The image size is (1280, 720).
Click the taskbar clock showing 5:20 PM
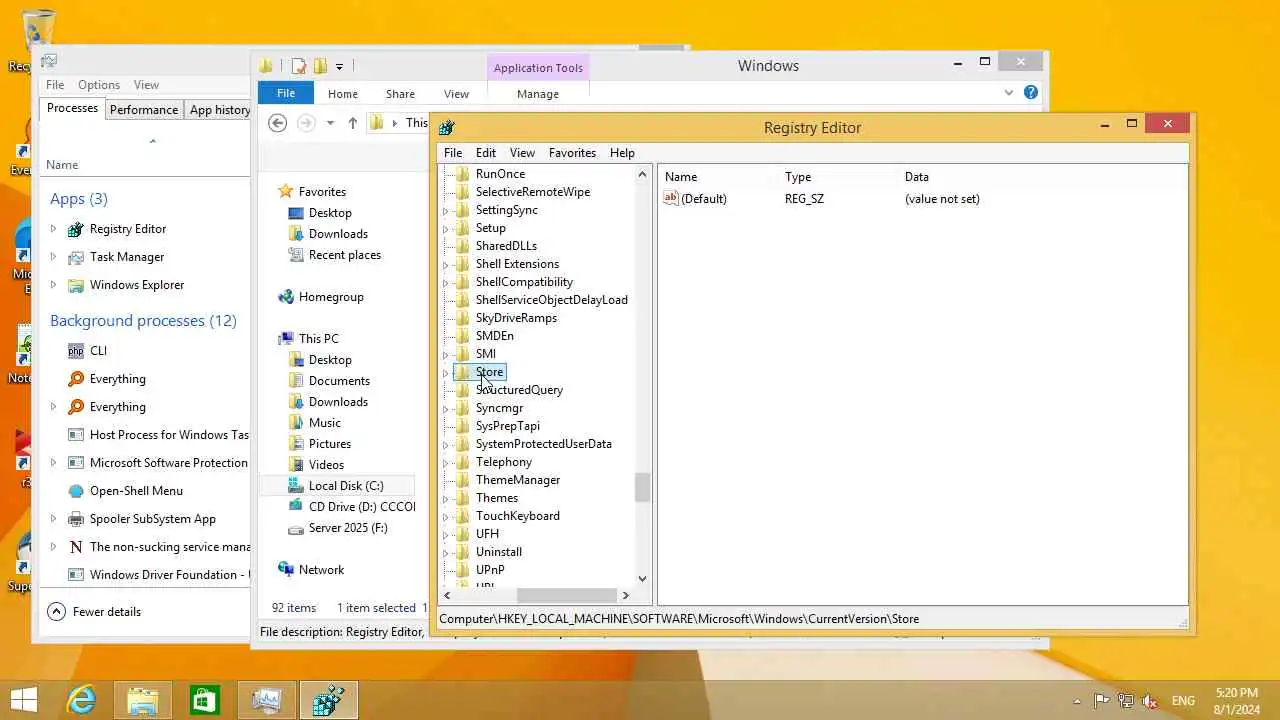pyautogui.click(x=1238, y=693)
